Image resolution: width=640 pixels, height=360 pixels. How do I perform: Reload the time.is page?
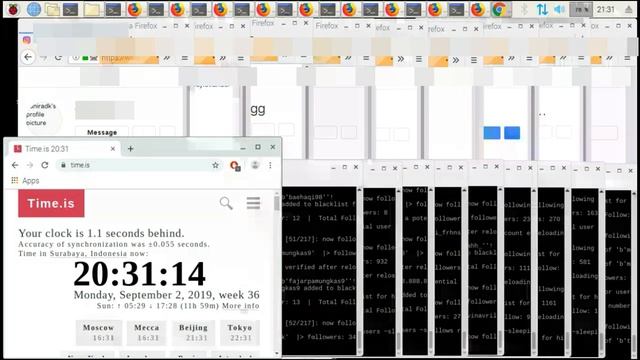(44, 165)
